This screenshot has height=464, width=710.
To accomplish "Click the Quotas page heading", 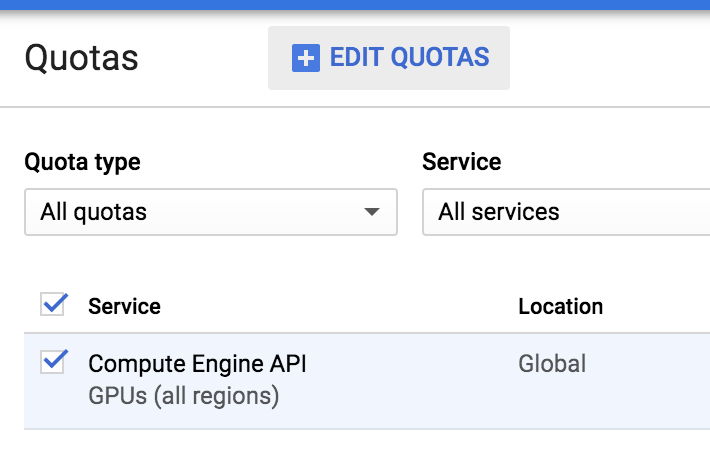I will pos(82,58).
